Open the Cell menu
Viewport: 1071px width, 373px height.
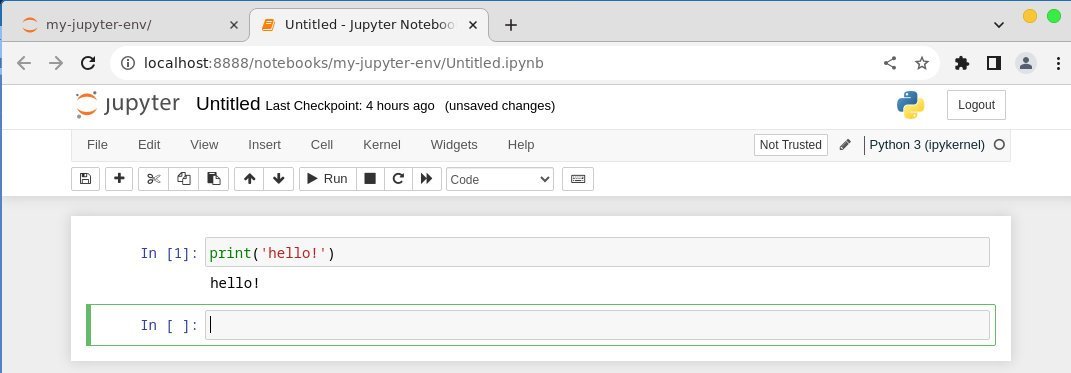[322, 145]
